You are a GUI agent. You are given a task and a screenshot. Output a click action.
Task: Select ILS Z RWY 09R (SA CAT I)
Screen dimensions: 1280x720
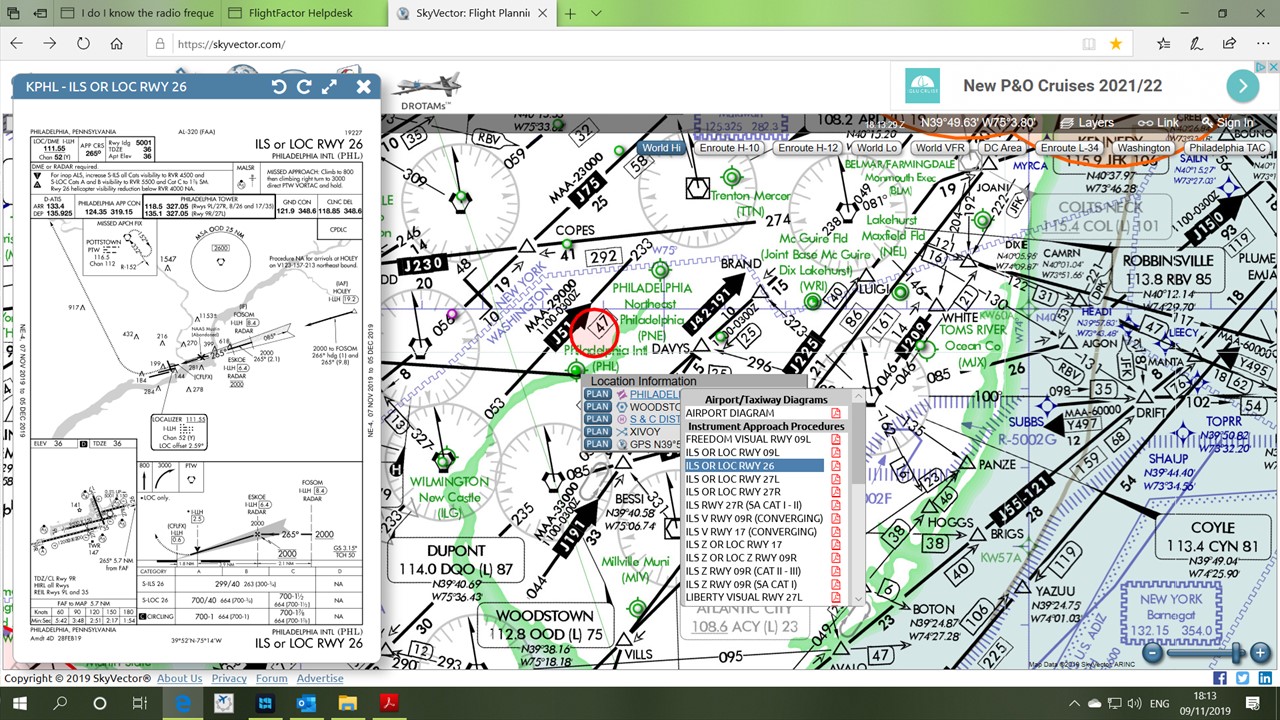[x=741, y=584]
